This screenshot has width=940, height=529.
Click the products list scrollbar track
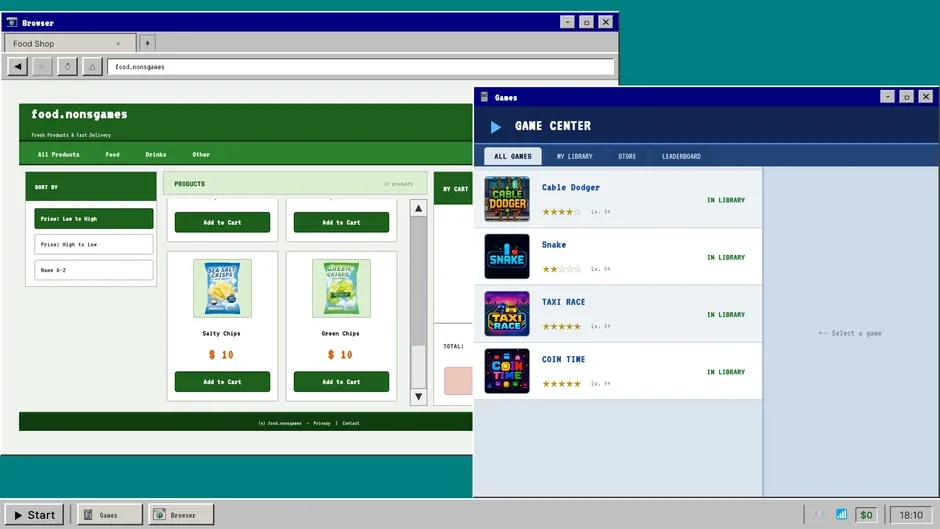click(x=418, y=302)
